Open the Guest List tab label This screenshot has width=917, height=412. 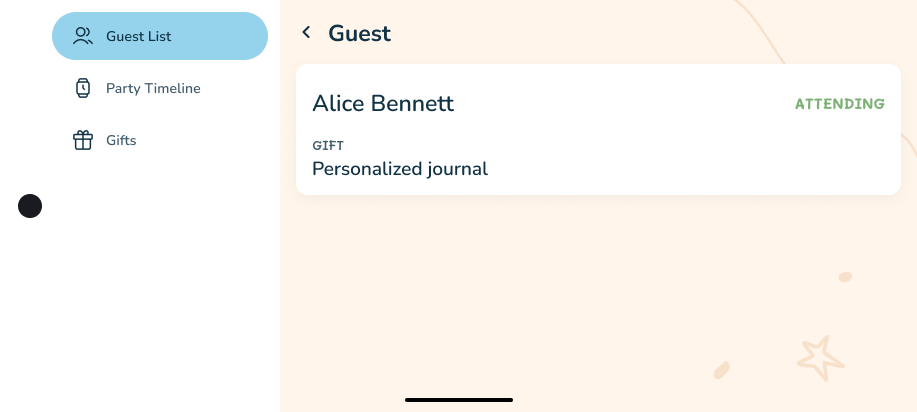[x=139, y=36]
